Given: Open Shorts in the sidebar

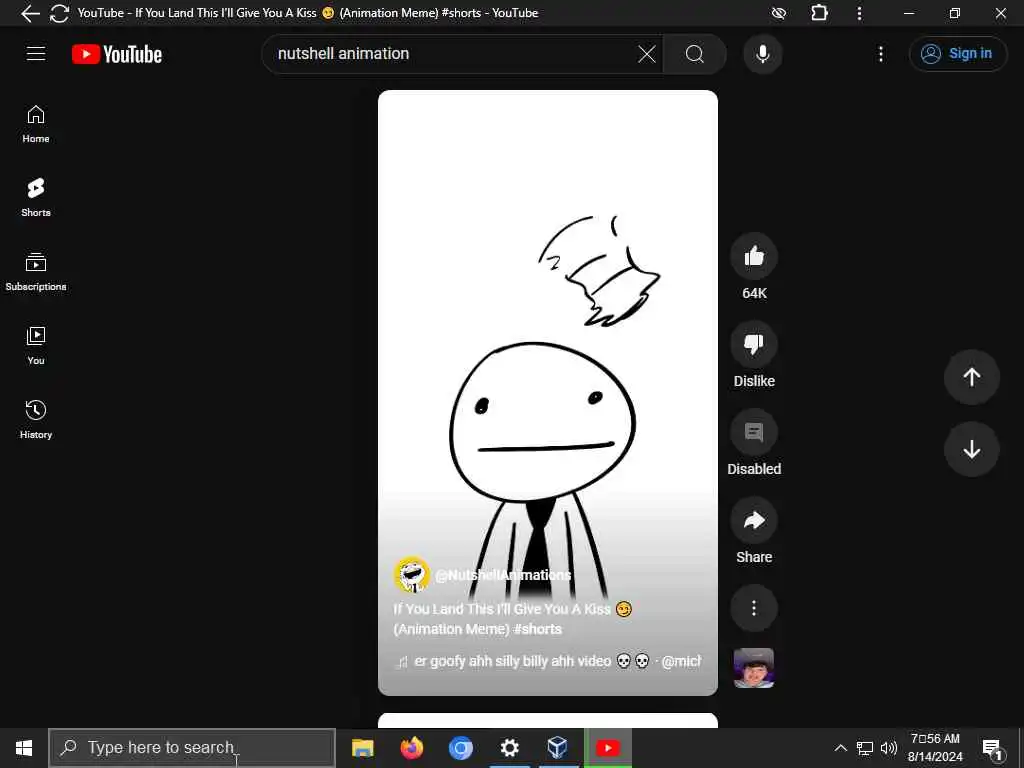Looking at the screenshot, I should (x=36, y=197).
